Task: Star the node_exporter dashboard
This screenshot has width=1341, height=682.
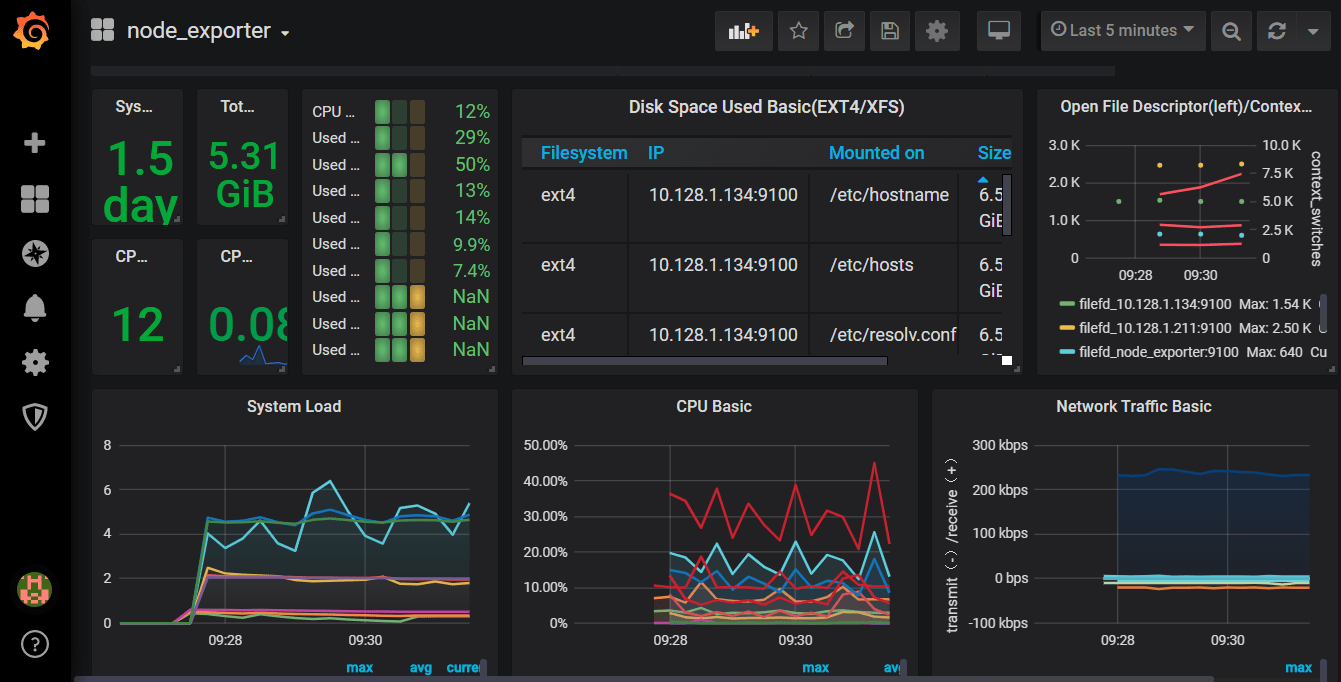Action: 798,30
